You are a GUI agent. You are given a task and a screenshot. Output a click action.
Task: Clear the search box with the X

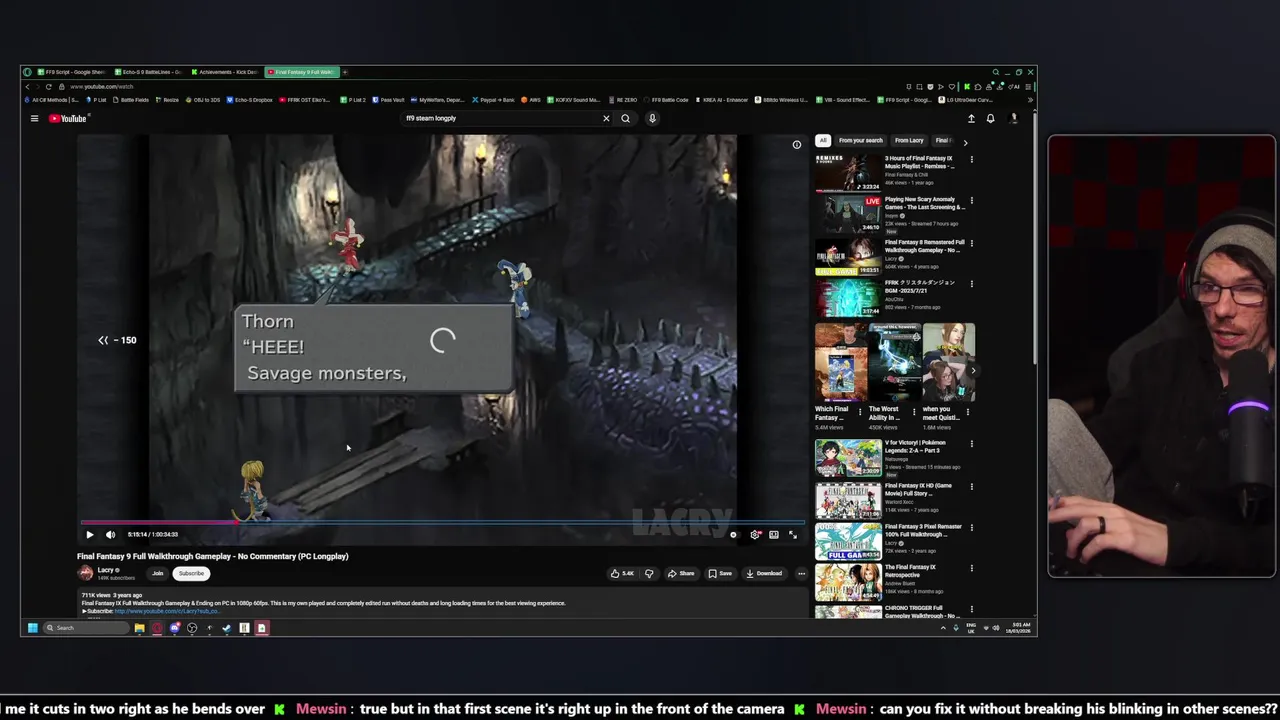tap(606, 118)
